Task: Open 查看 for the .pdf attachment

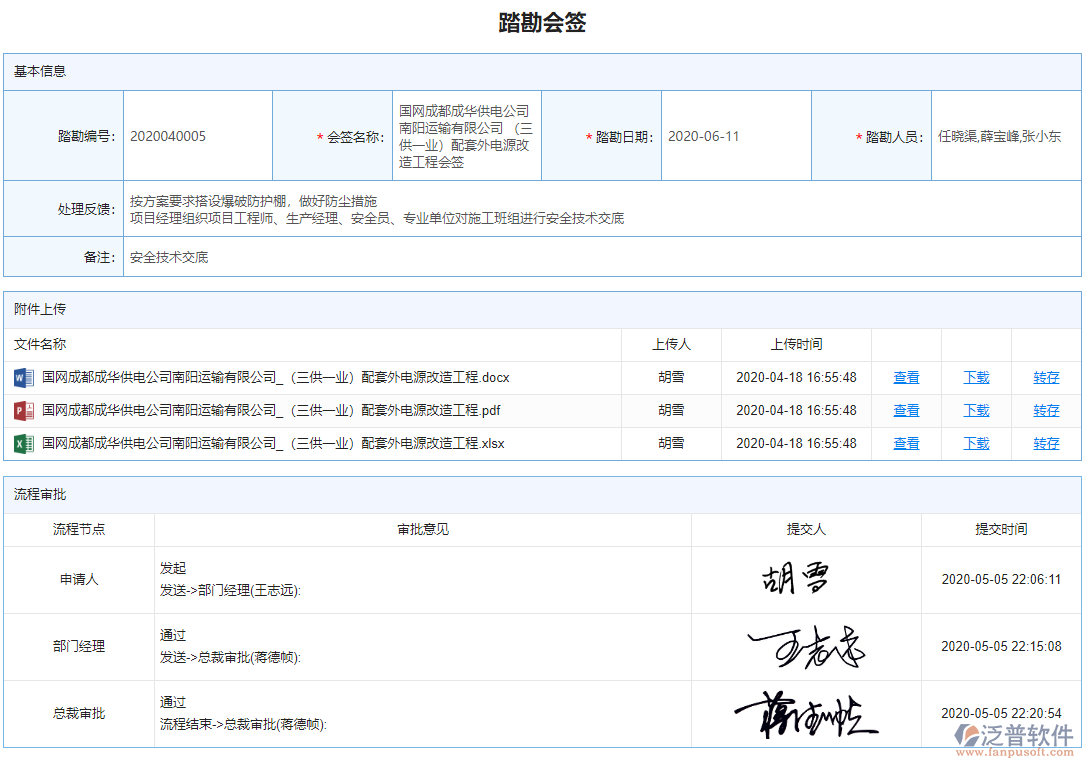Action: click(x=906, y=410)
